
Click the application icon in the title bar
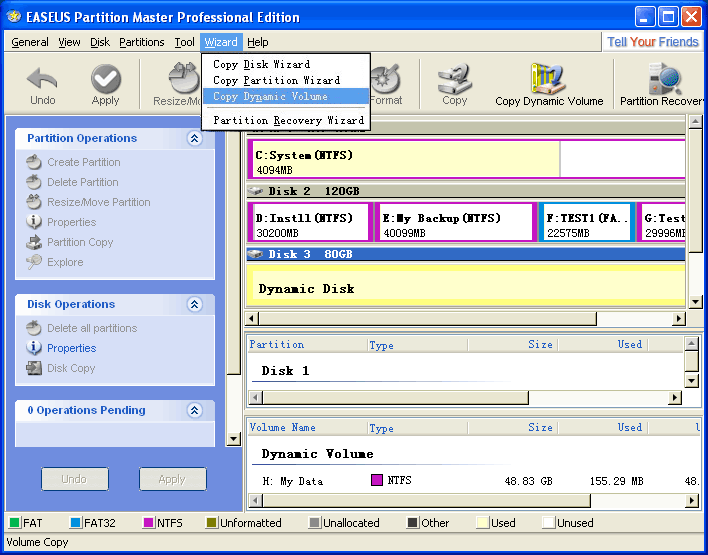(x=14, y=17)
